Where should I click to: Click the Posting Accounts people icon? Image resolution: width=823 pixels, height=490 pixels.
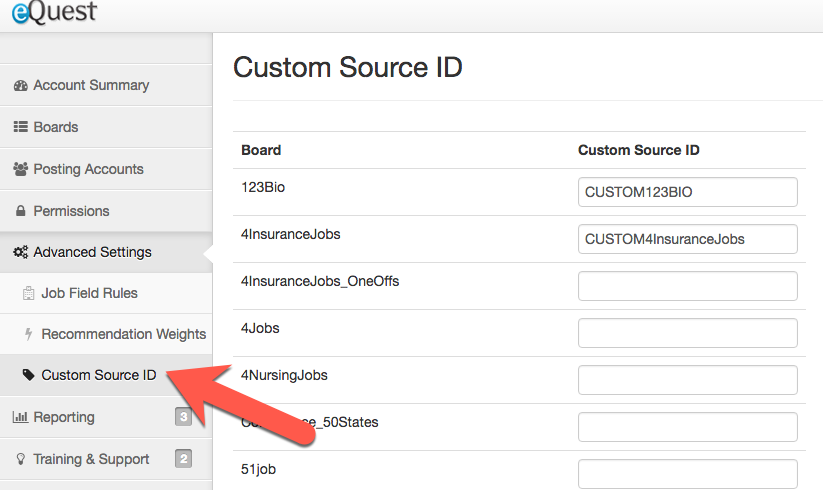point(20,169)
